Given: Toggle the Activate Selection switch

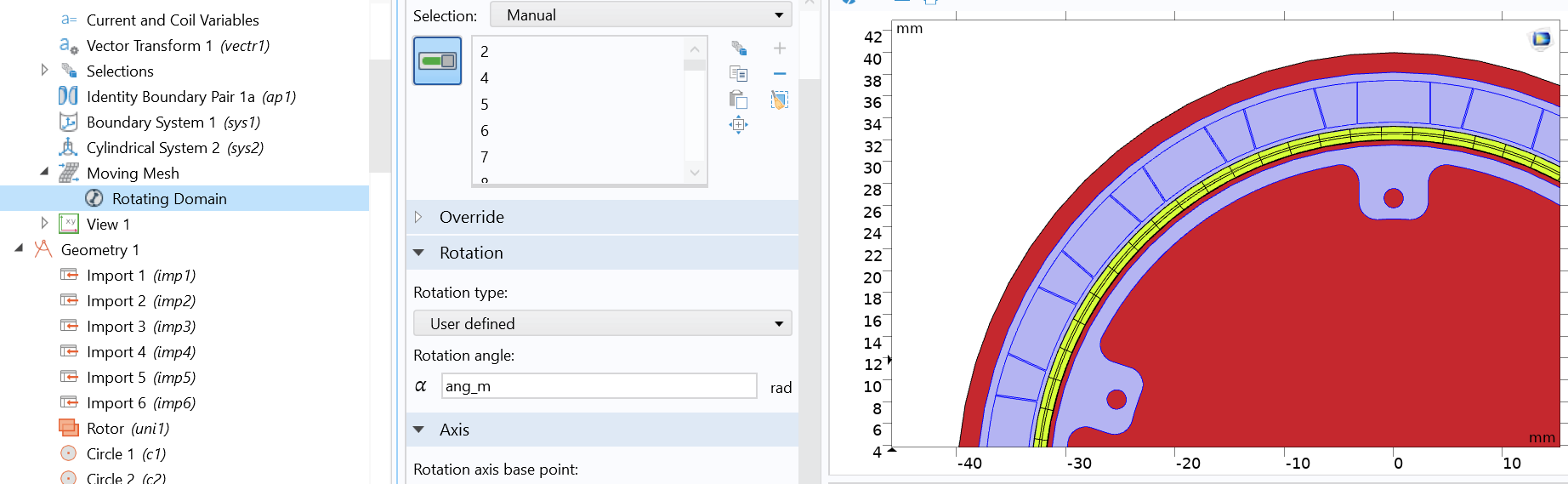Looking at the screenshot, I should 437,60.
